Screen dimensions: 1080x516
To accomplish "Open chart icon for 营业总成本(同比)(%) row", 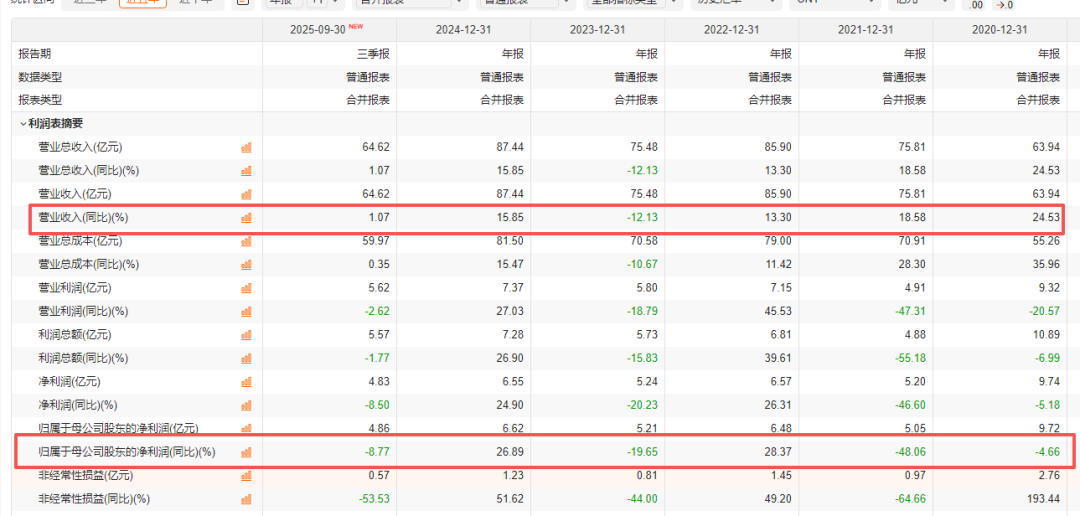I will (247, 265).
